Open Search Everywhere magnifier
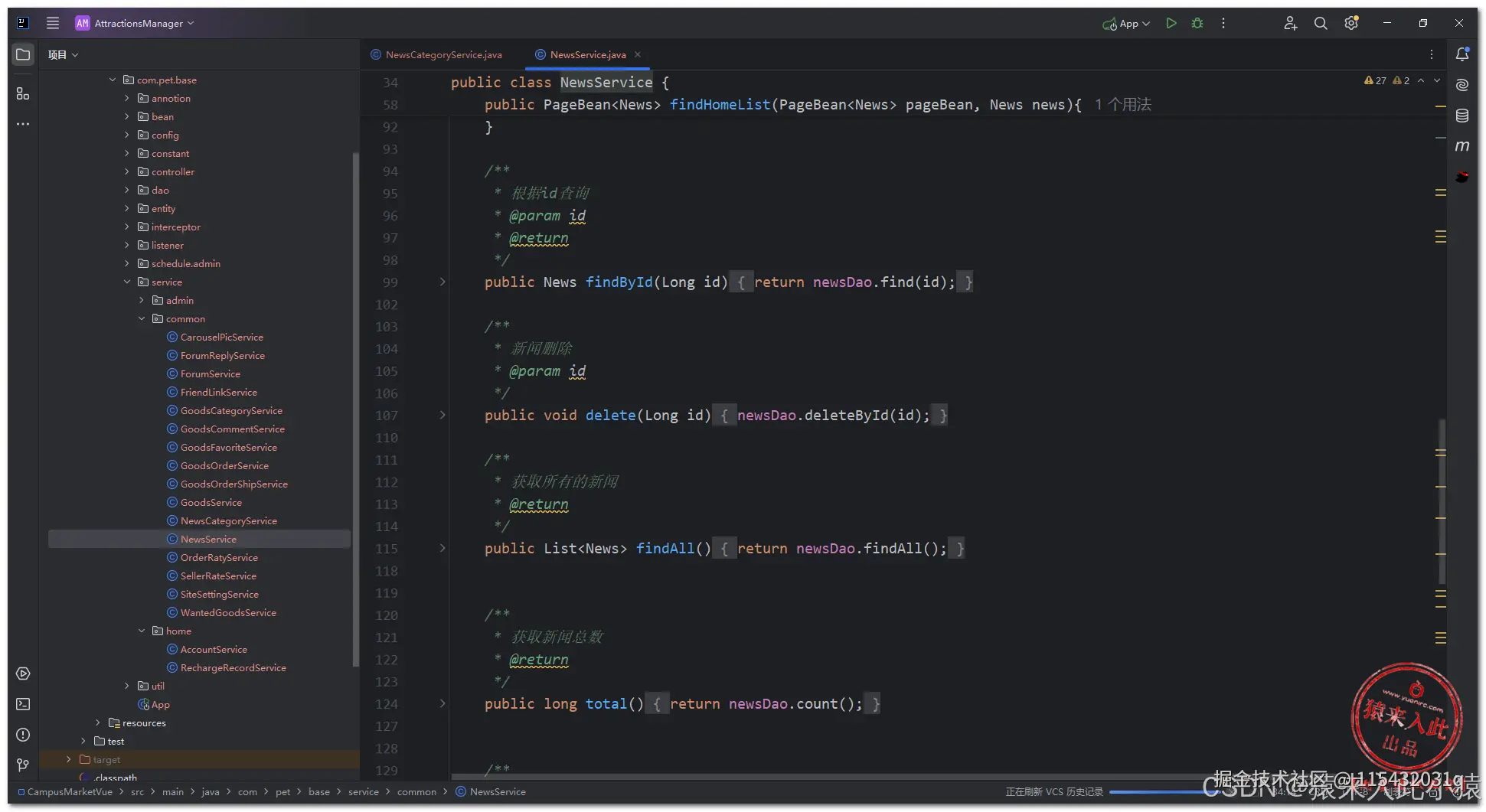The width and height of the screenshot is (1486, 812). tap(1321, 23)
